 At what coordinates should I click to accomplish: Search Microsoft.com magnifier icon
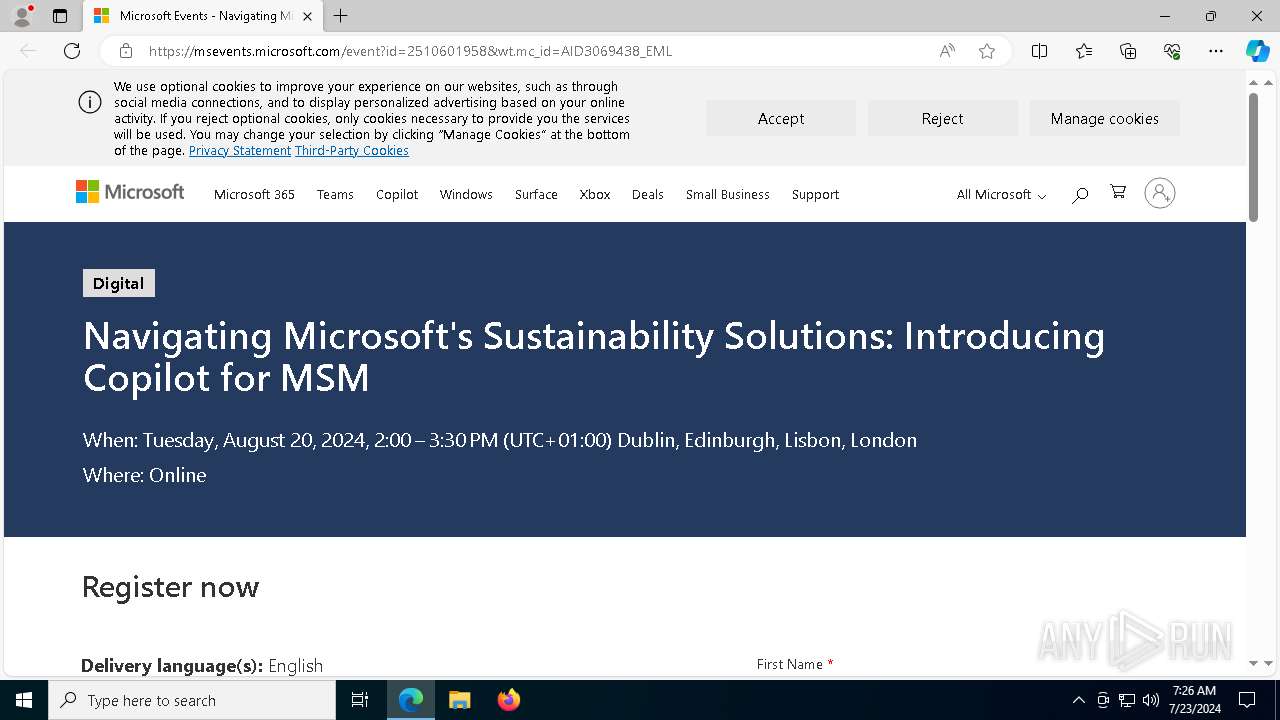[1080, 195]
